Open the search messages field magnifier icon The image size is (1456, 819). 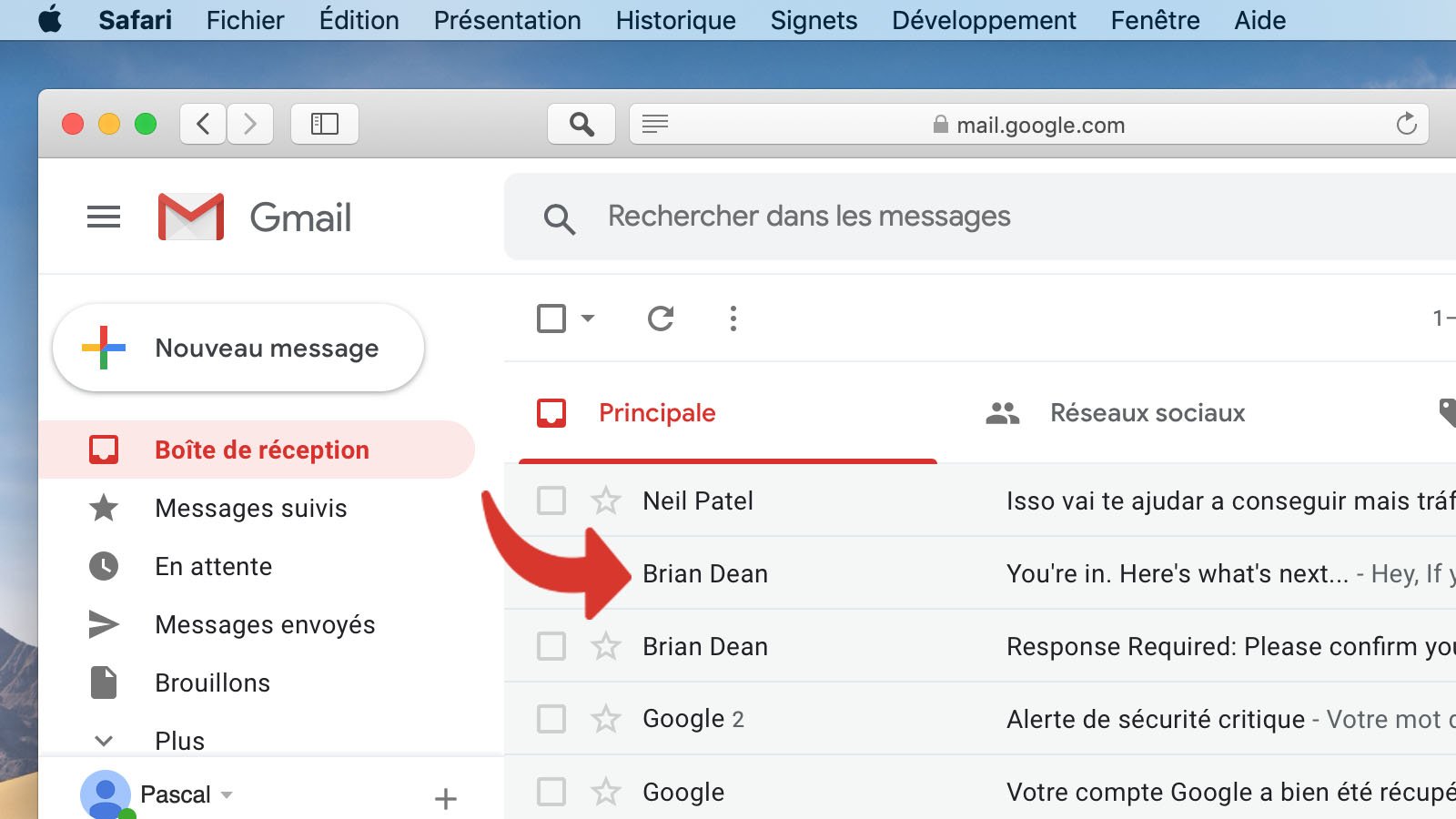click(560, 217)
